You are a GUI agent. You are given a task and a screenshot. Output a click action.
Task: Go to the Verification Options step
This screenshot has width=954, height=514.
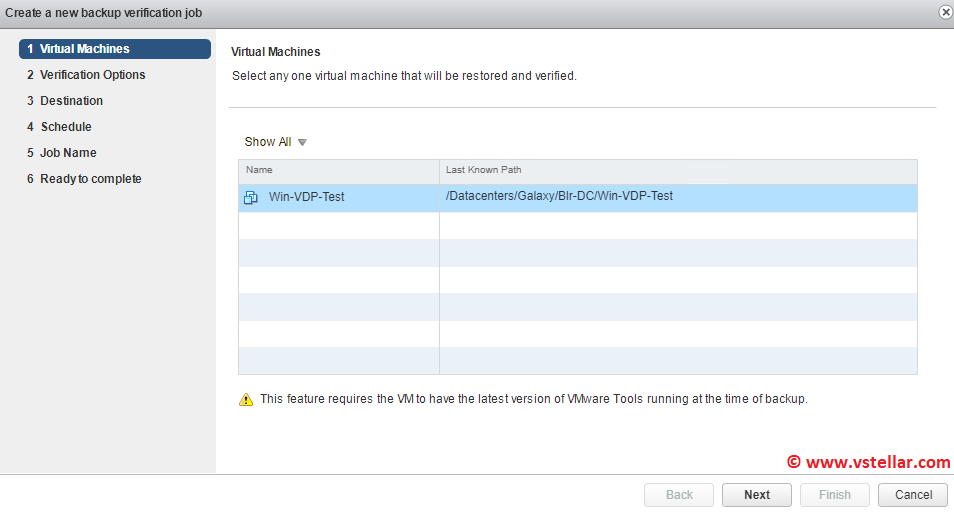[x=92, y=75]
